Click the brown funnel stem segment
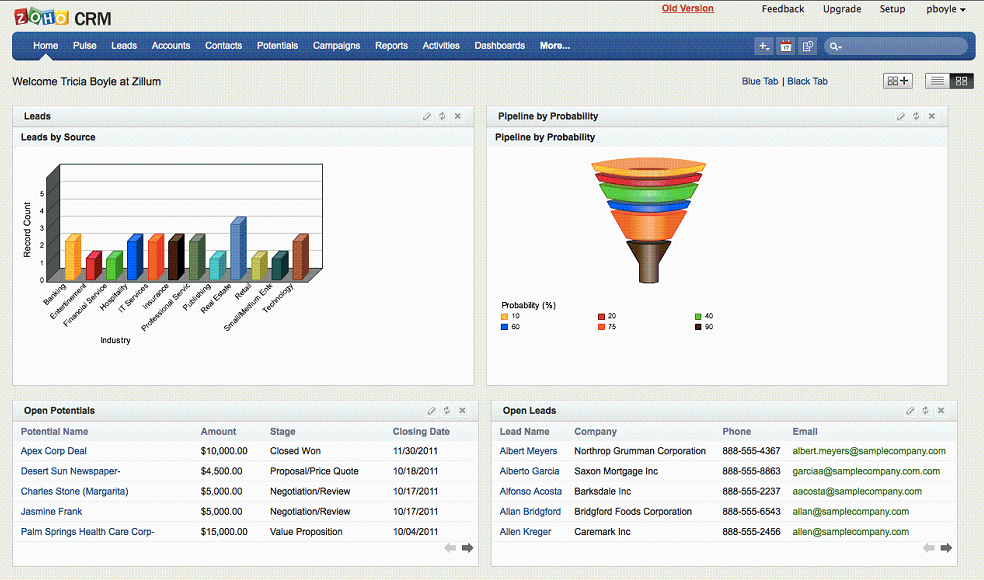 [x=649, y=261]
